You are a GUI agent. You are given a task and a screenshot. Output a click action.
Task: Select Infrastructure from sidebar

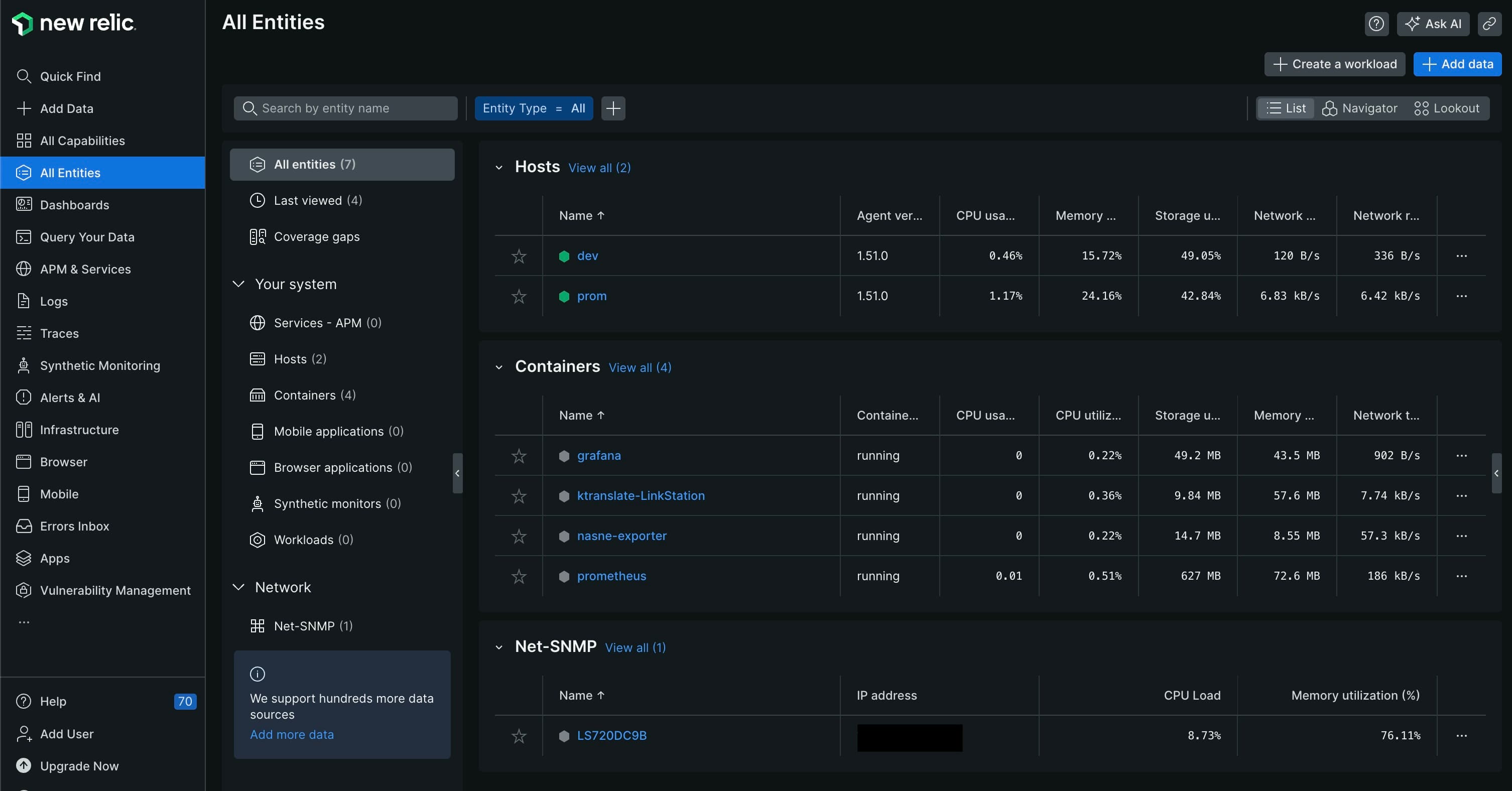point(79,430)
